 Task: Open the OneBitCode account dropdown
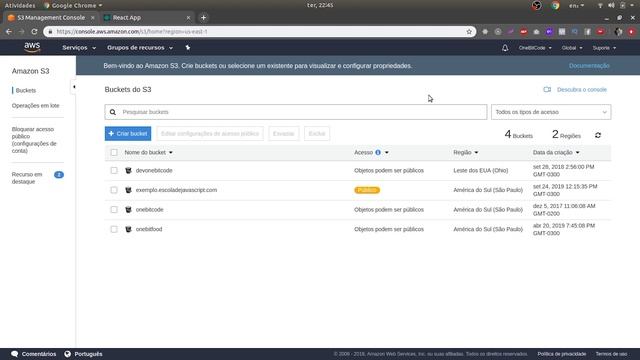pyautogui.click(x=535, y=48)
